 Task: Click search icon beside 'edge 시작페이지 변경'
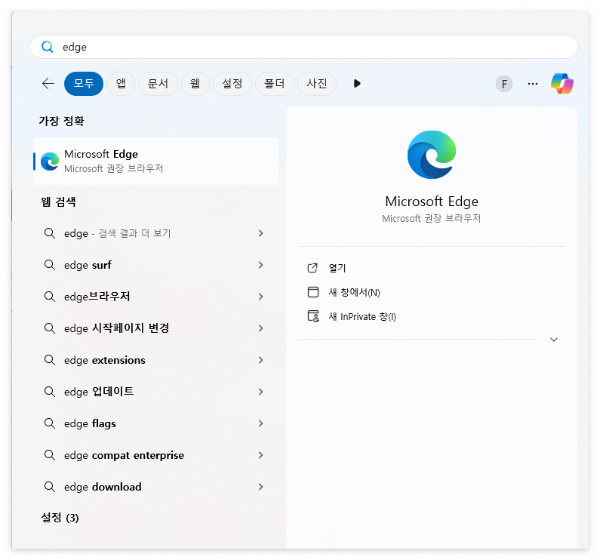[49, 328]
